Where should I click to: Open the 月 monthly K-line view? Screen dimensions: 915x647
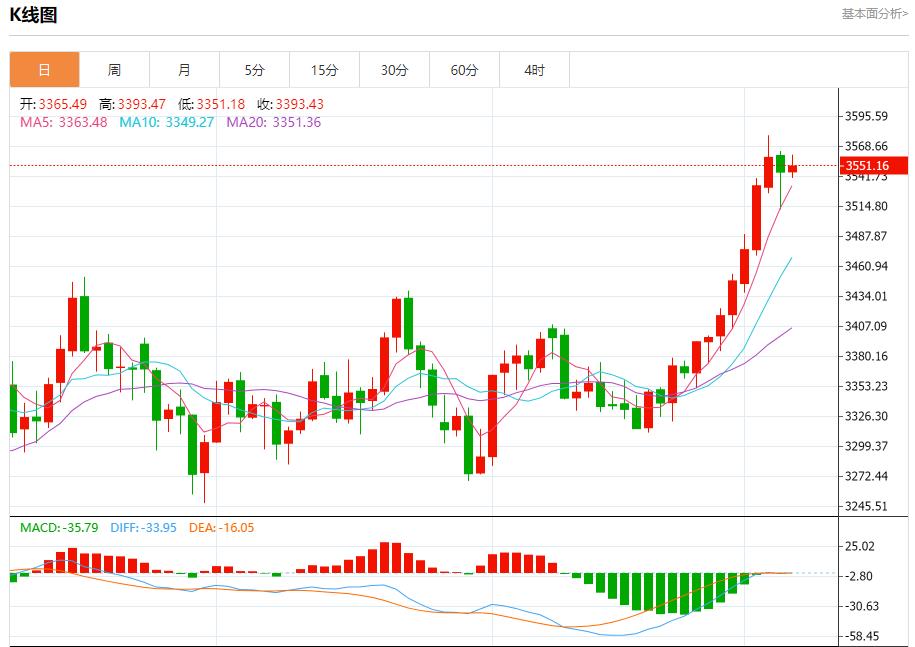(183, 69)
